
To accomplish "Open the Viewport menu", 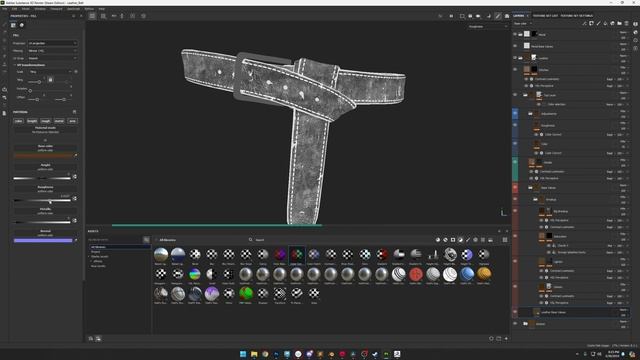I will [x=56, y=9].
